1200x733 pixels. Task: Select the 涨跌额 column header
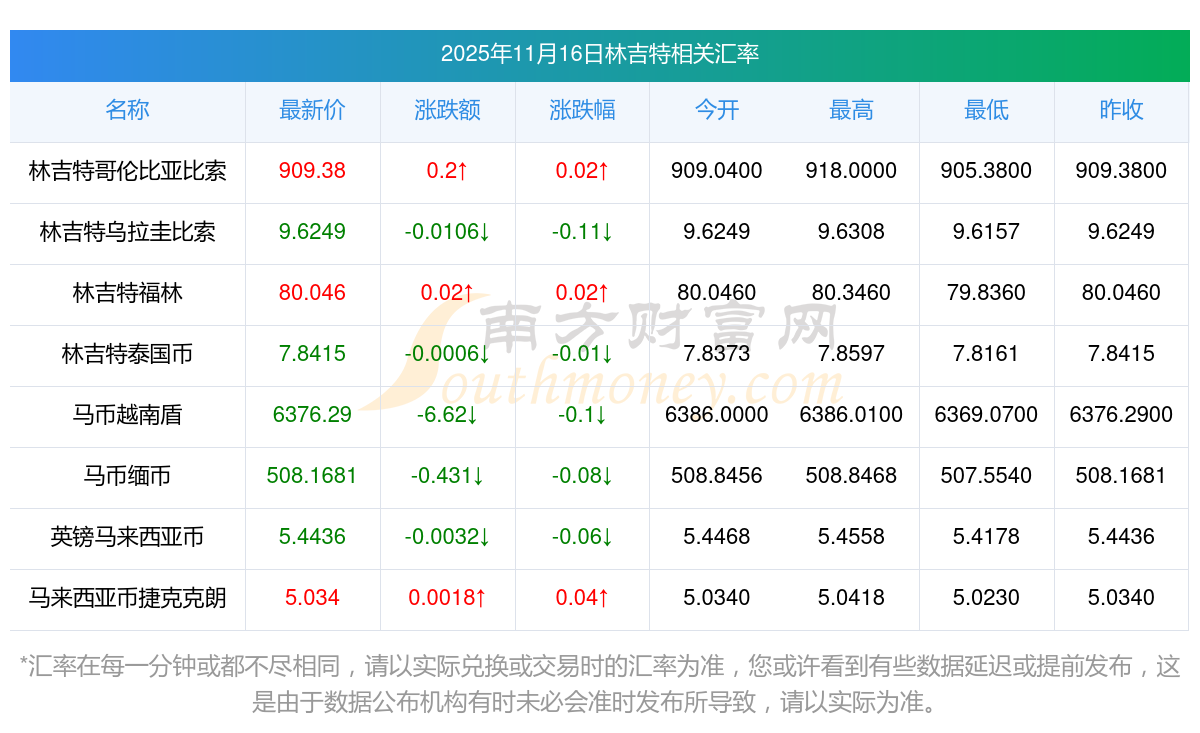(447, 110)
